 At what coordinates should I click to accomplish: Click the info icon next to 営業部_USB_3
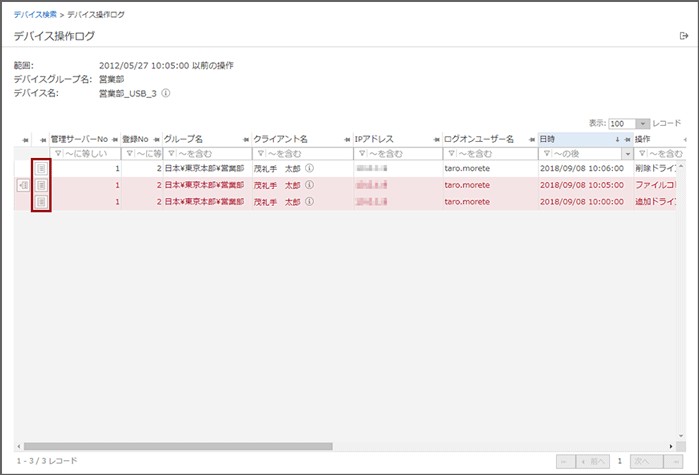(166, 93)
